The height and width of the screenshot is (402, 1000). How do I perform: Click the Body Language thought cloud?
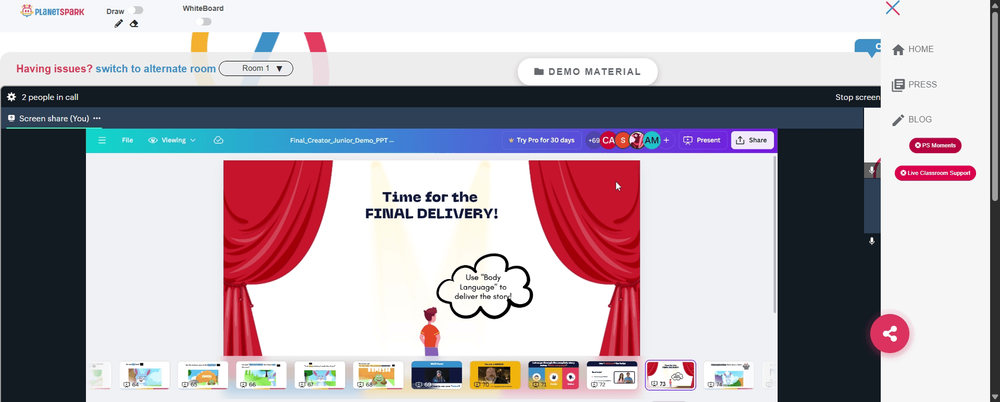click(484, 287)
